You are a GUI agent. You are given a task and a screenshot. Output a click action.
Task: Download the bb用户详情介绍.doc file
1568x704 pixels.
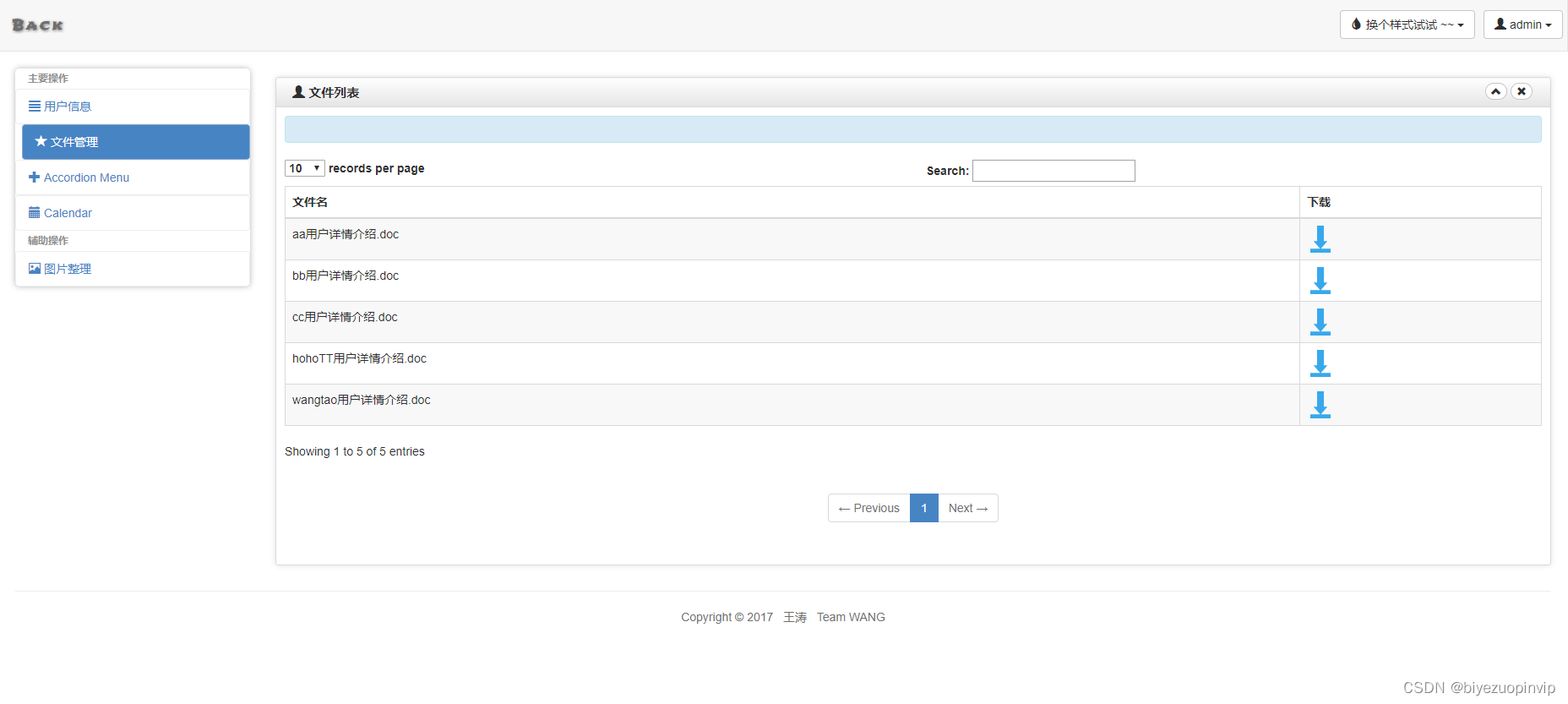(x=1320, y=281)
